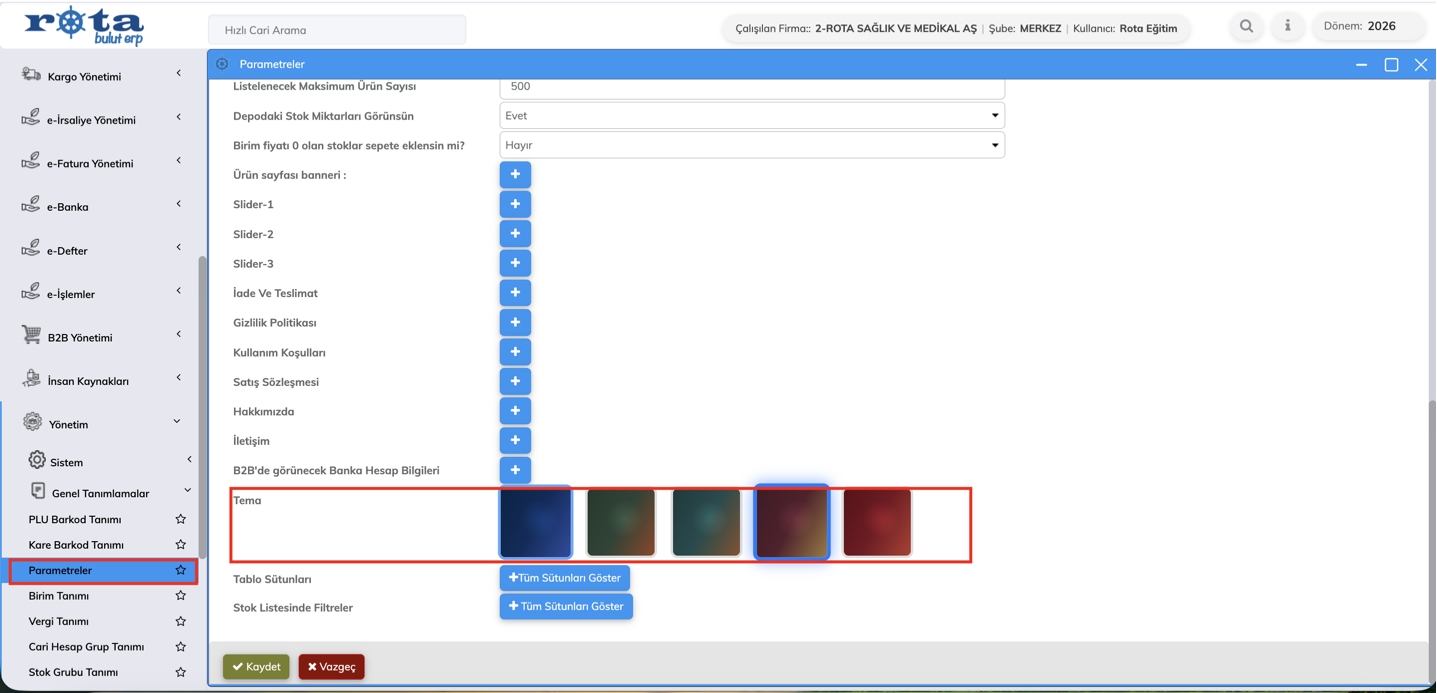This screenshot has width=1437, height=693.
Task: Select the bright red theme swatch
Action: [877, 522]
